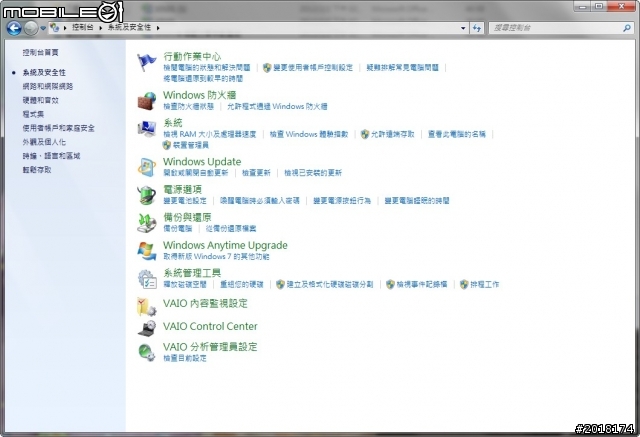
Task: Open the 電源選項 battery icon
Action: coord(147,195)
